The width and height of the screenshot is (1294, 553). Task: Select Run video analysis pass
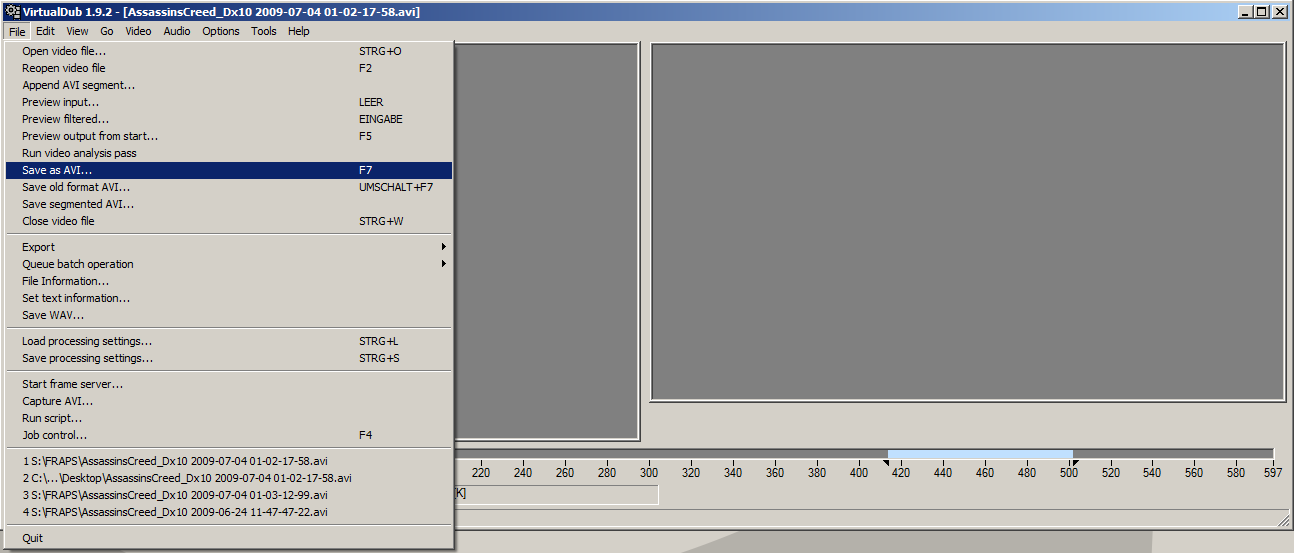(229, 153)
